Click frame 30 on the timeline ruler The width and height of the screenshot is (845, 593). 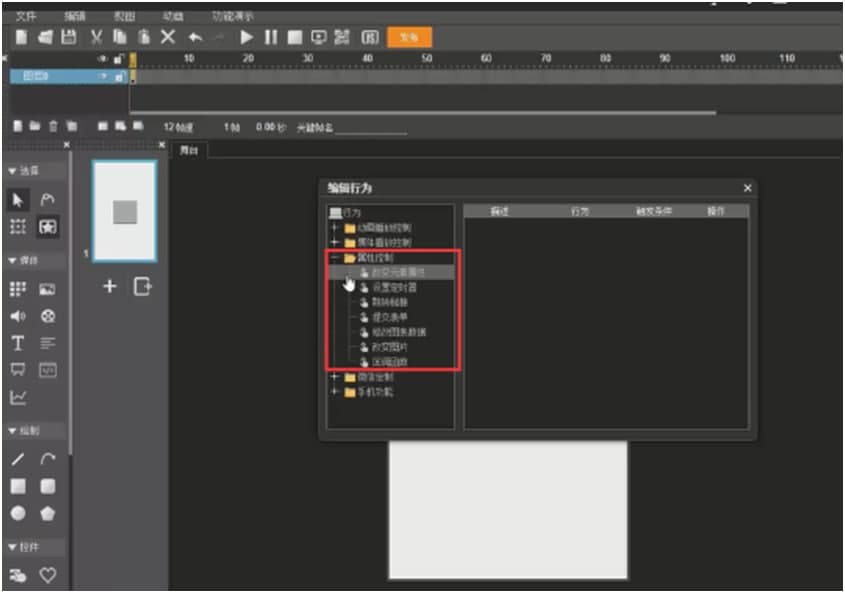pyautogui.click(x=307, y=60)
